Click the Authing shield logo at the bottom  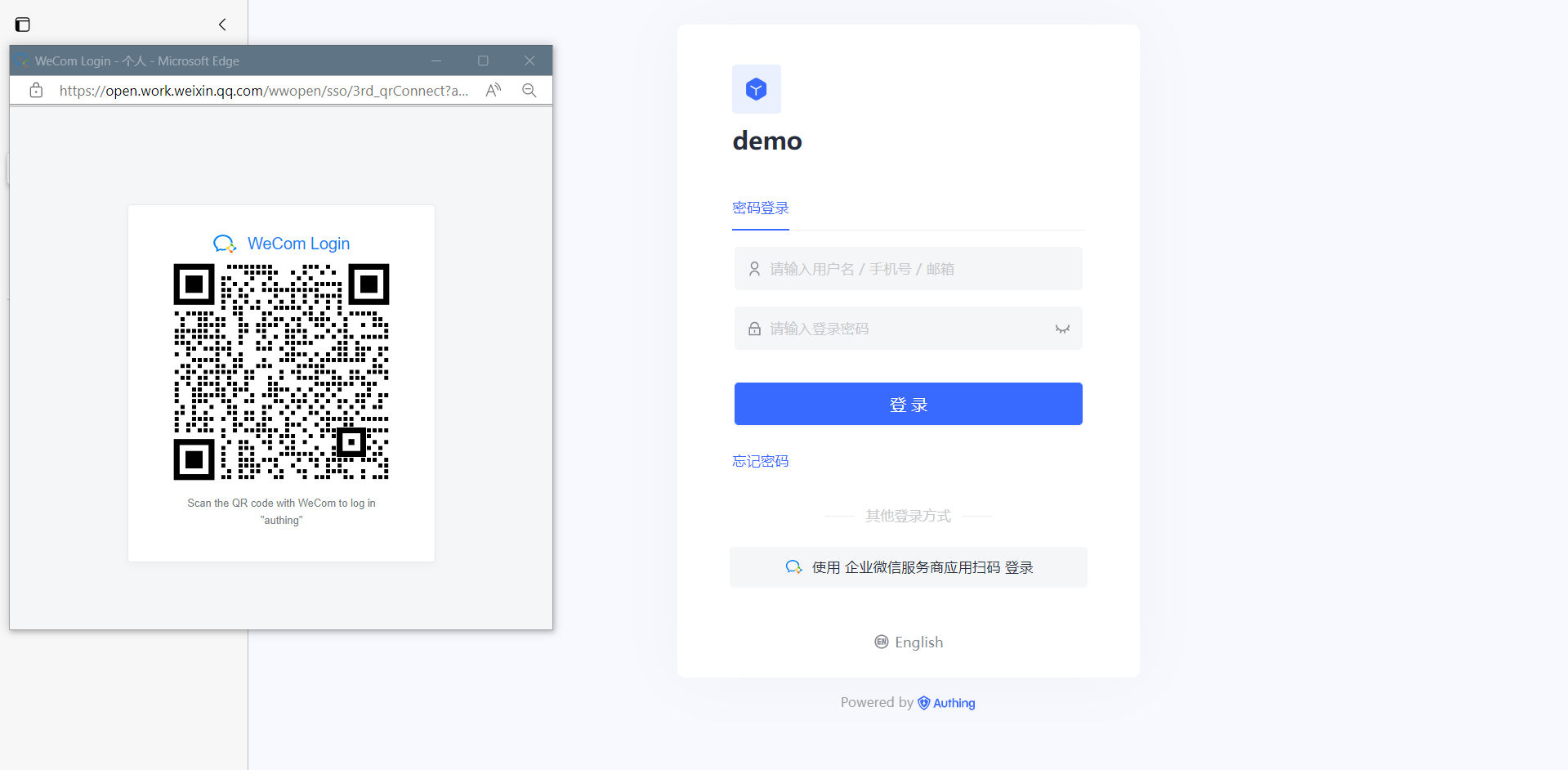click(x=923, y=702)
